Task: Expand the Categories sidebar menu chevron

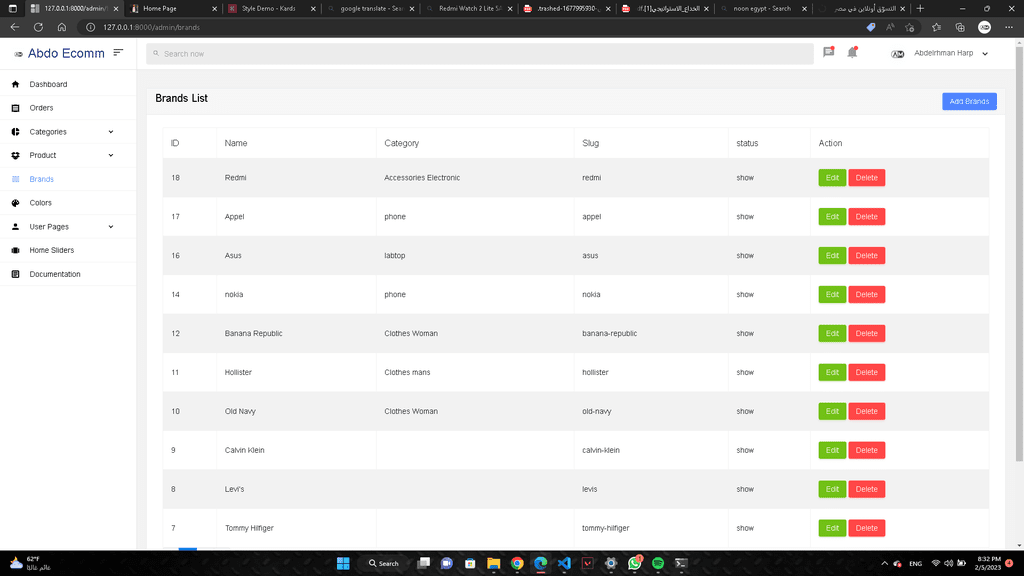Action: click(x=111, y=132)
